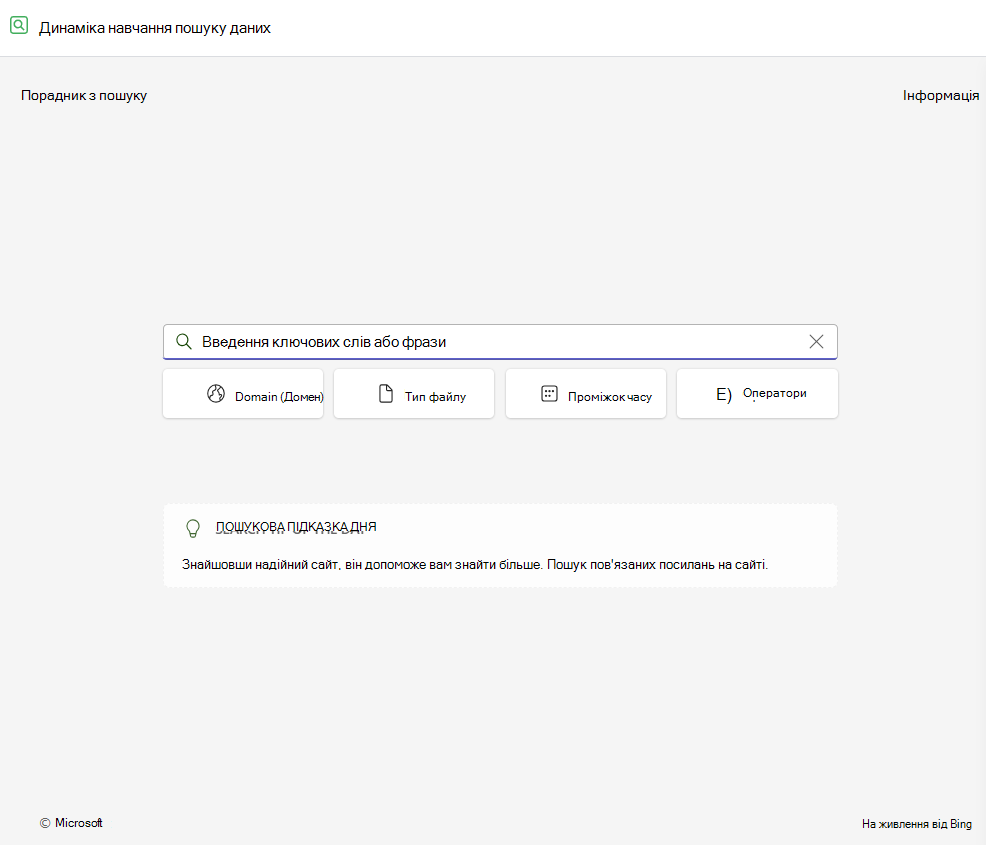Click the document icon on Тип файлу
This screenshot has height=845, width=986.
click(385, 394)
